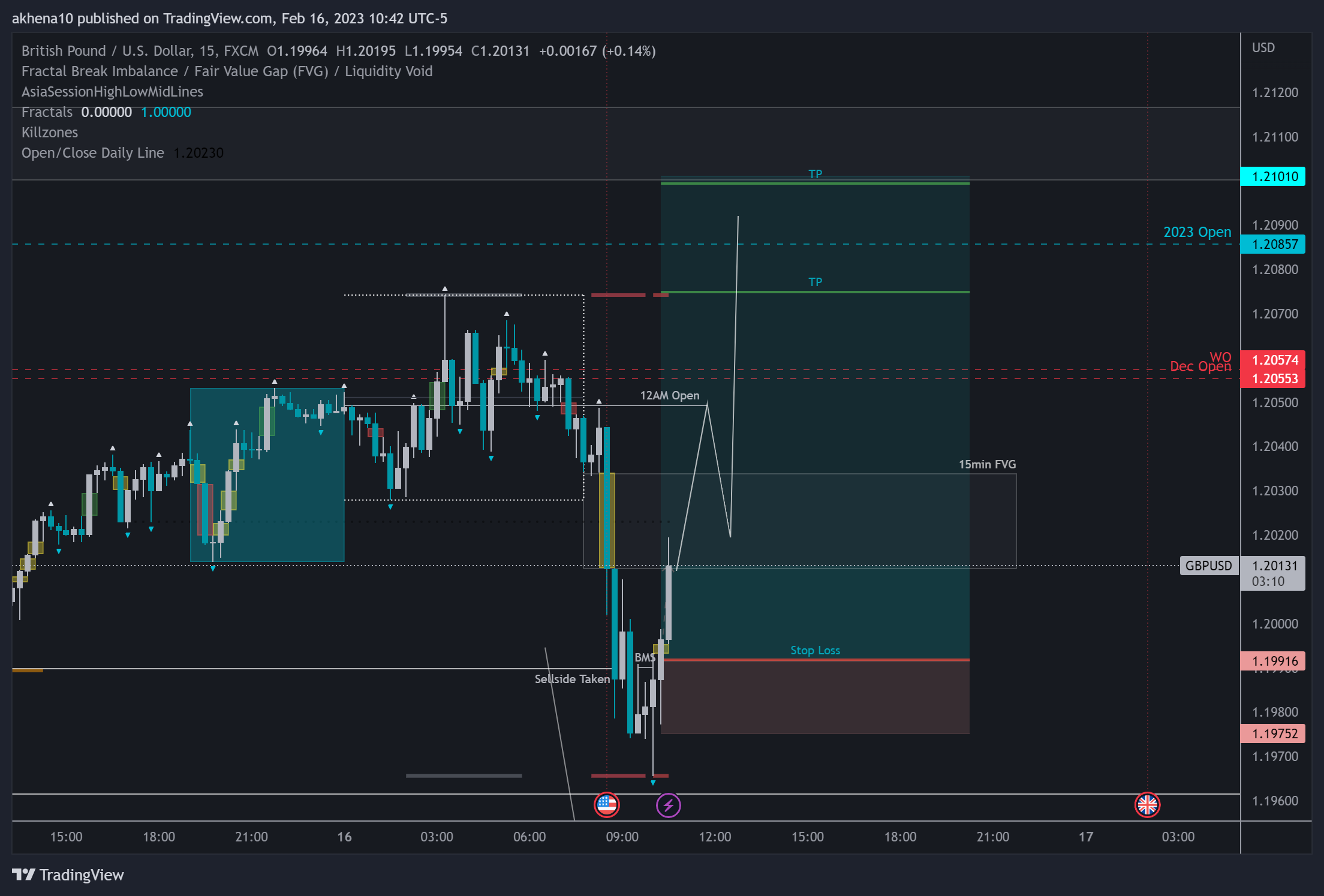The image size is (1324, 896).
Task: Click the 1.19600 price axis value
Action: coord(1275,801)
